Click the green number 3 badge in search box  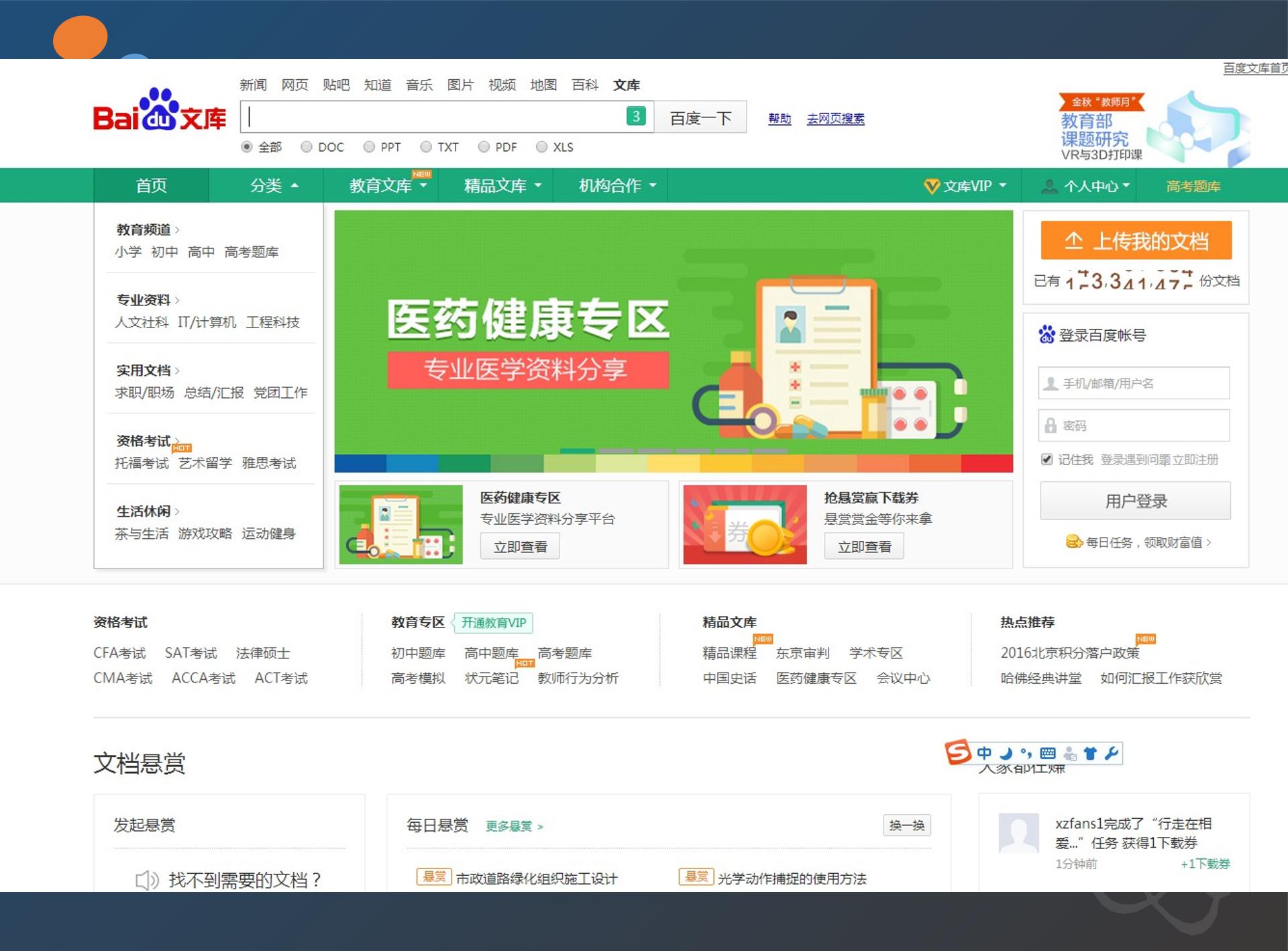[x=636, y=116]
